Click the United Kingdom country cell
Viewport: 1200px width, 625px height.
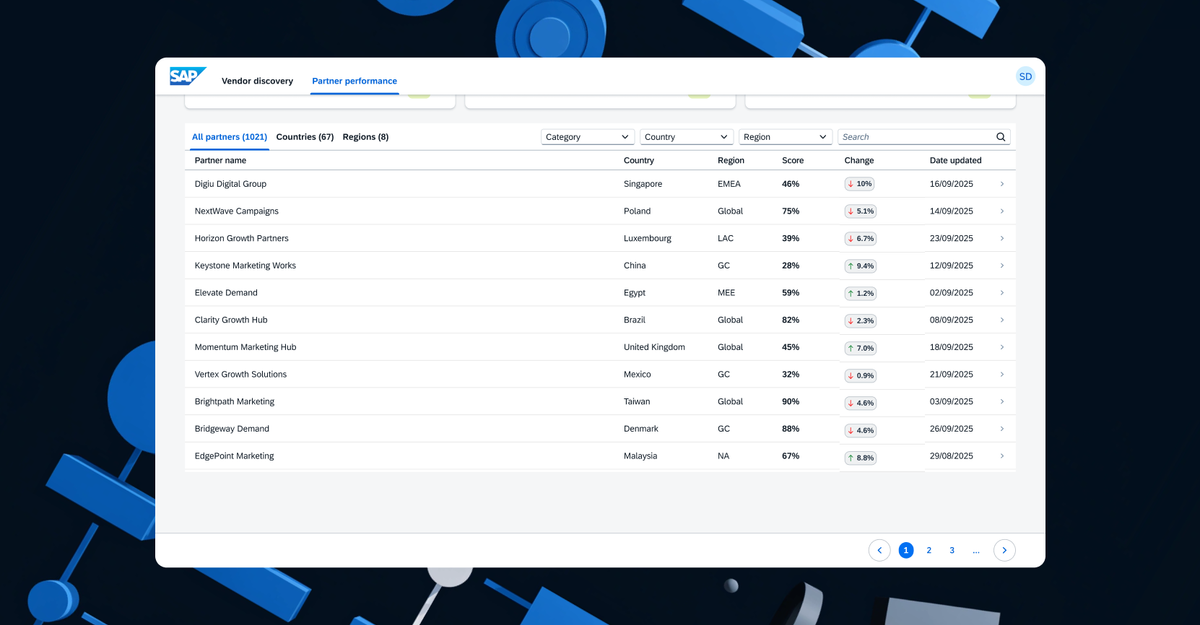[x=654, y=347]
